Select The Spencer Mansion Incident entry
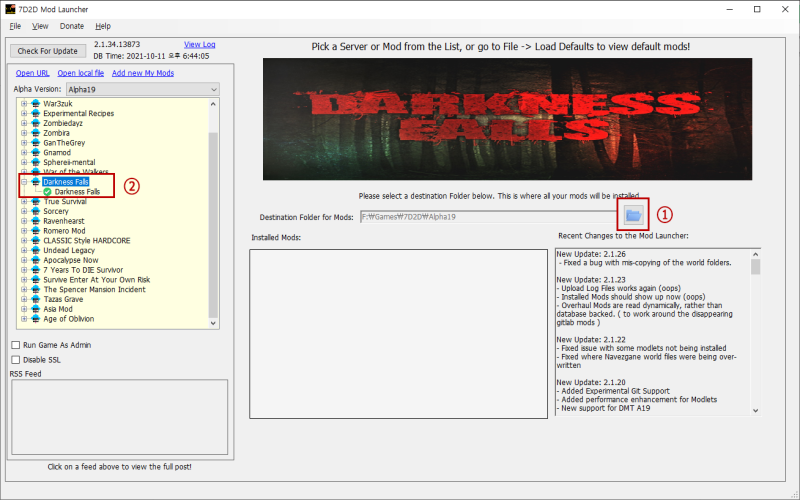Viewport: 800px width, 500px height. [94, 289]
